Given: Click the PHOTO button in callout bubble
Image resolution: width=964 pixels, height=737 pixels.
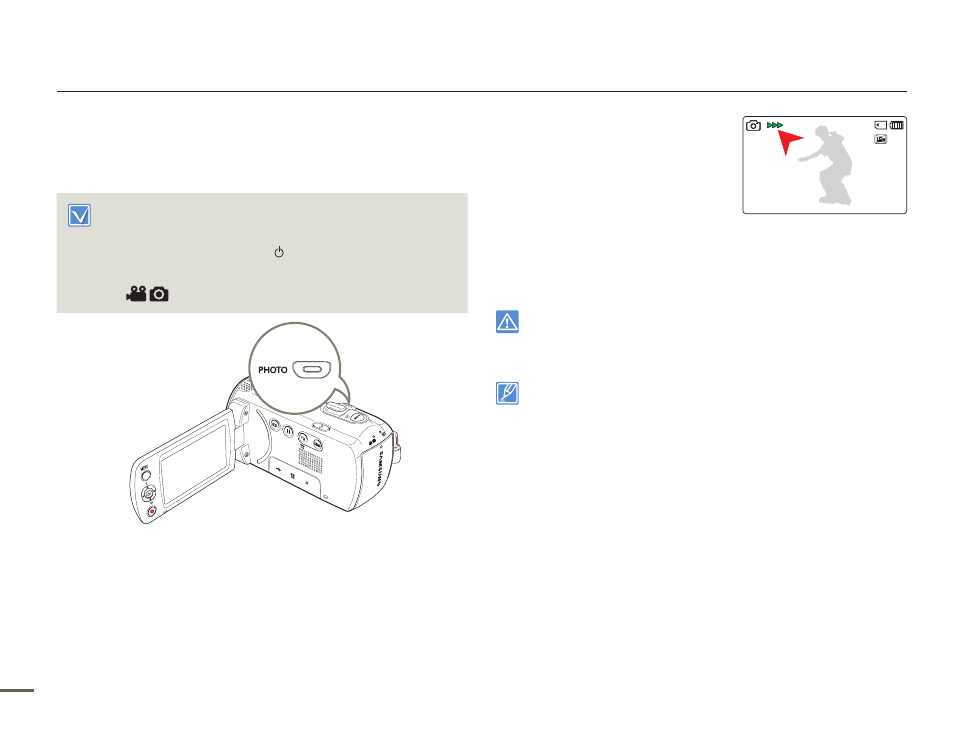Looking at the screenshot, I should (312, 369).
